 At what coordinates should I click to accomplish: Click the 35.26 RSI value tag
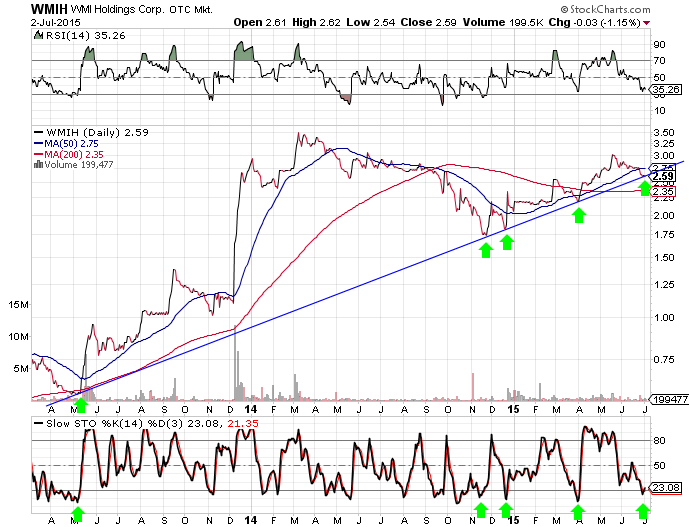[666, 90]
